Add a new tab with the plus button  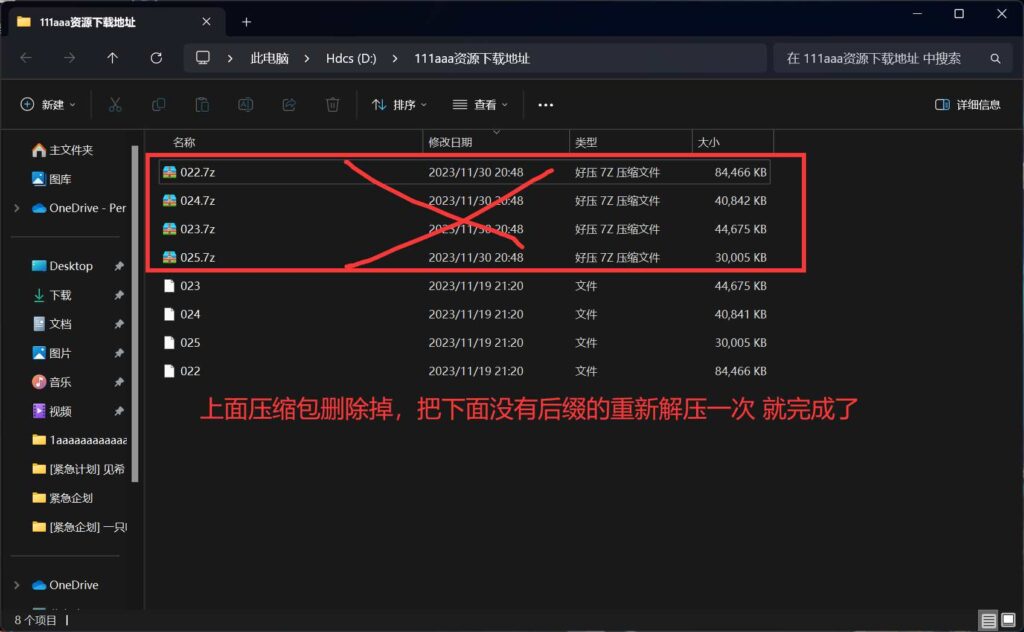pos(246,22)
